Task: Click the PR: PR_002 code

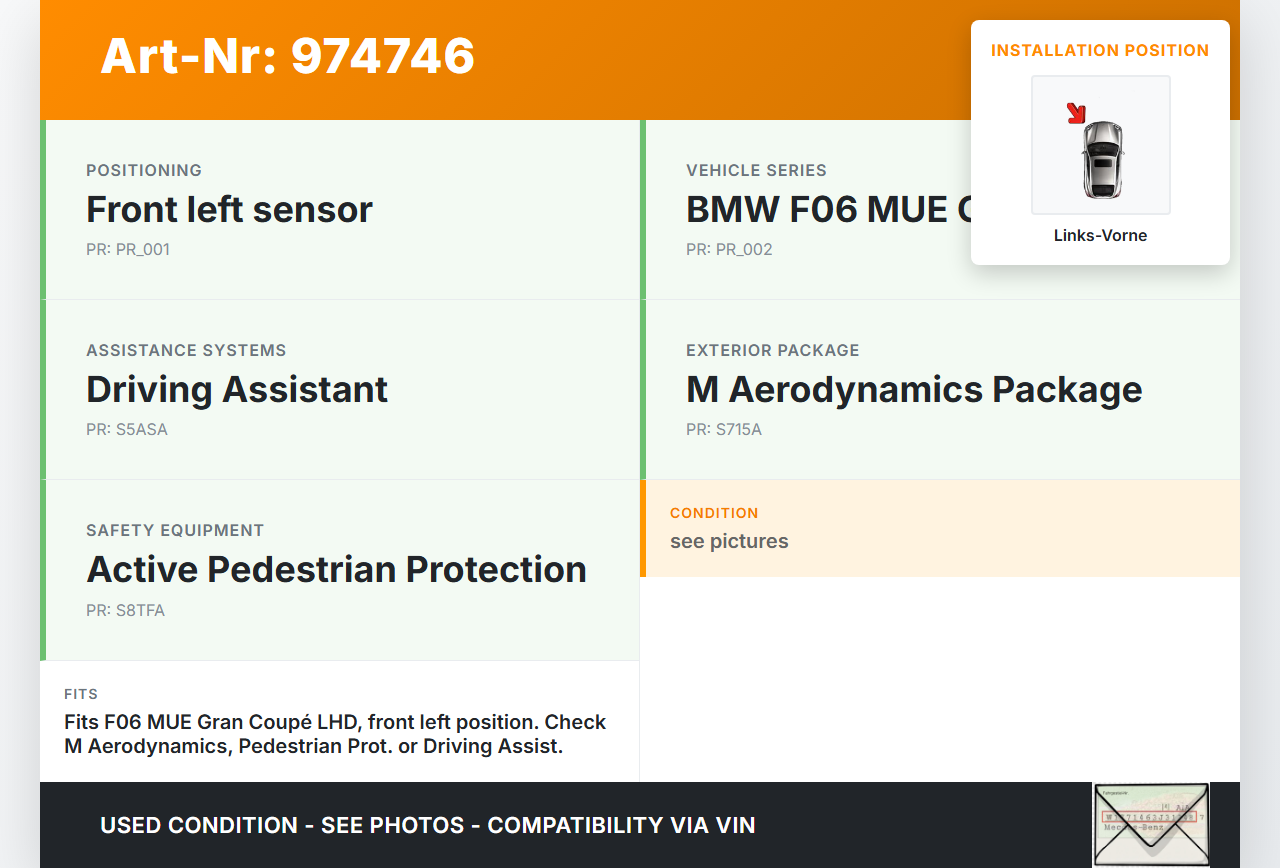Action: click(729, 250)
